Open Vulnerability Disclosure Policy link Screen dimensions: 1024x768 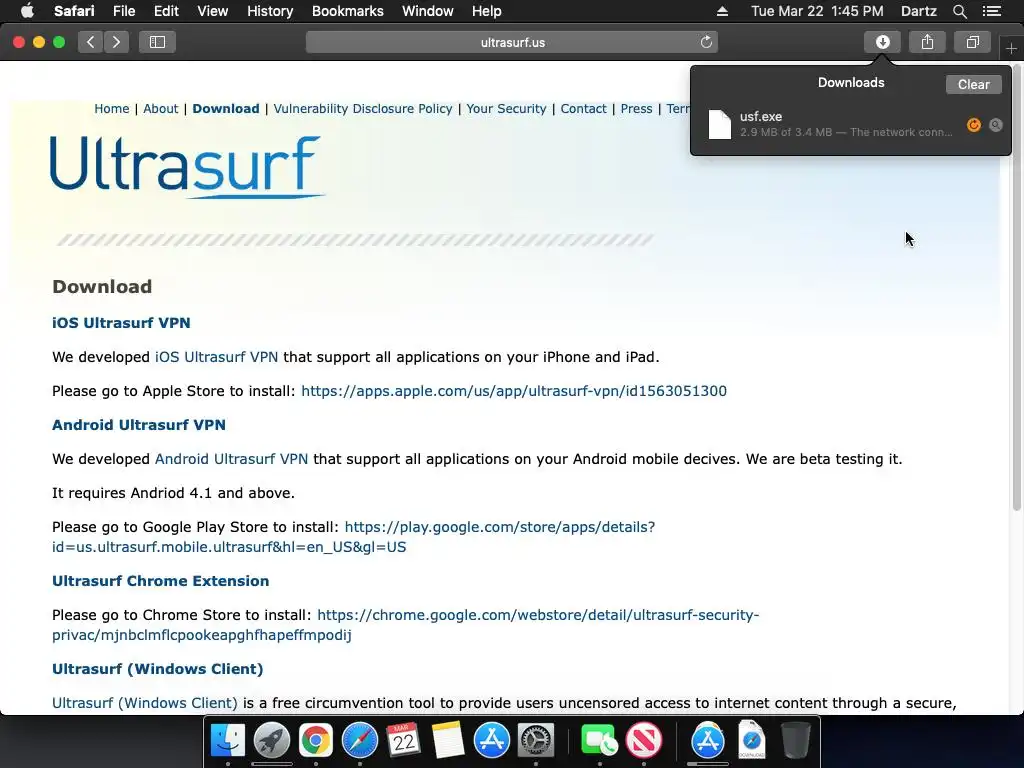pyautogui.click(x=362, y=108)
